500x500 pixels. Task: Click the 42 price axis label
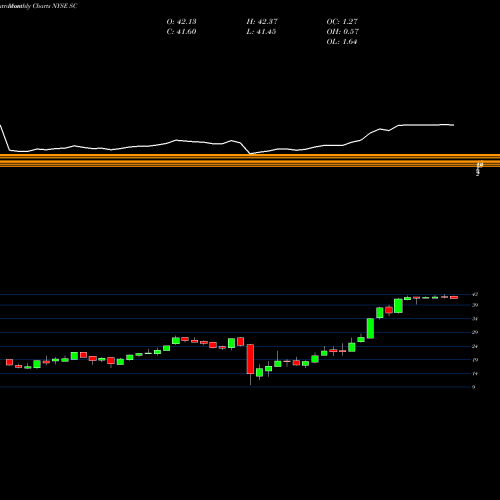(x=475, y=294)
